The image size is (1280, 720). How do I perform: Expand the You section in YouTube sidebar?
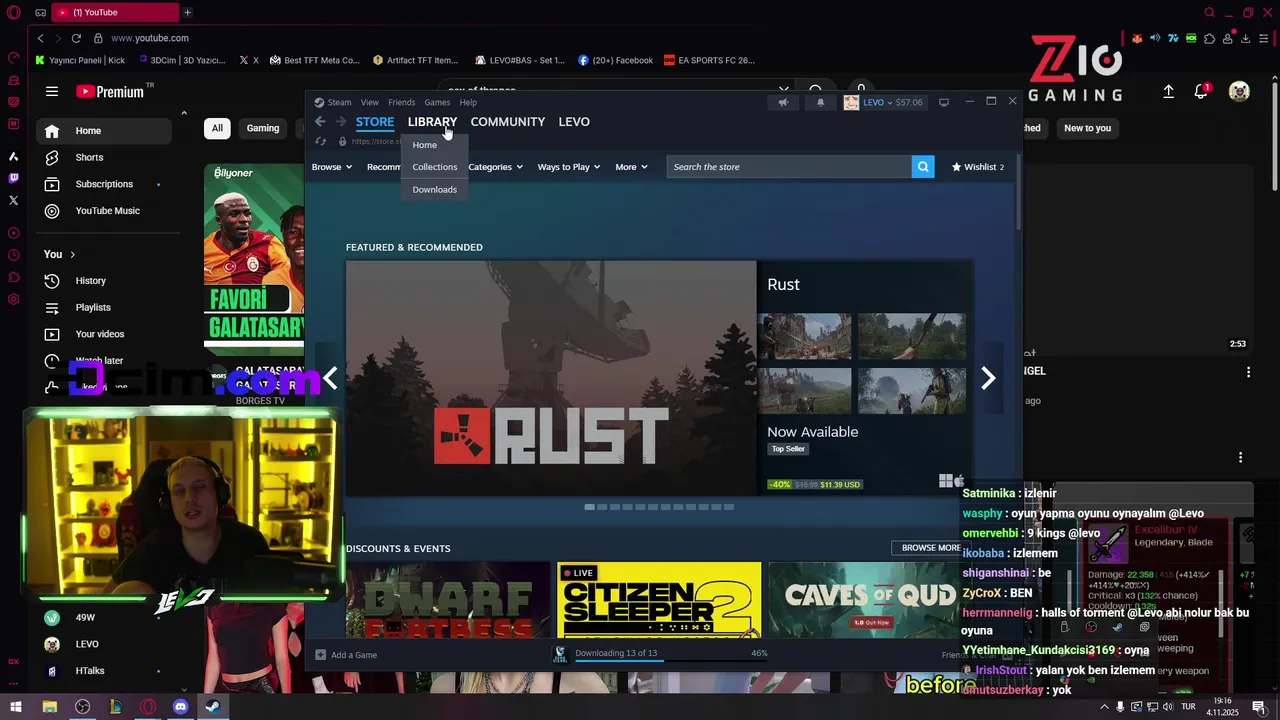[x=59, y=254]
